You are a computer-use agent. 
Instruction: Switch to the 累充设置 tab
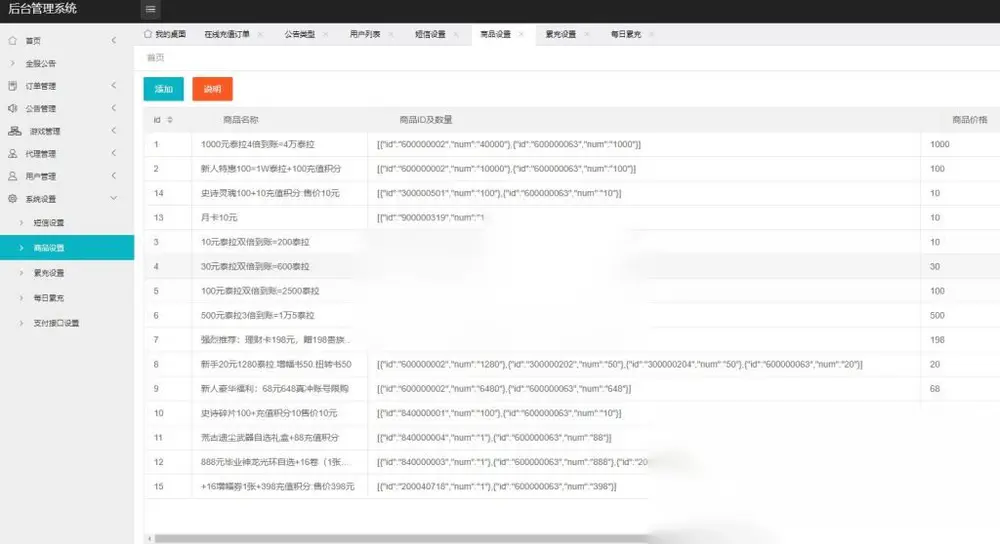(561, 34)
